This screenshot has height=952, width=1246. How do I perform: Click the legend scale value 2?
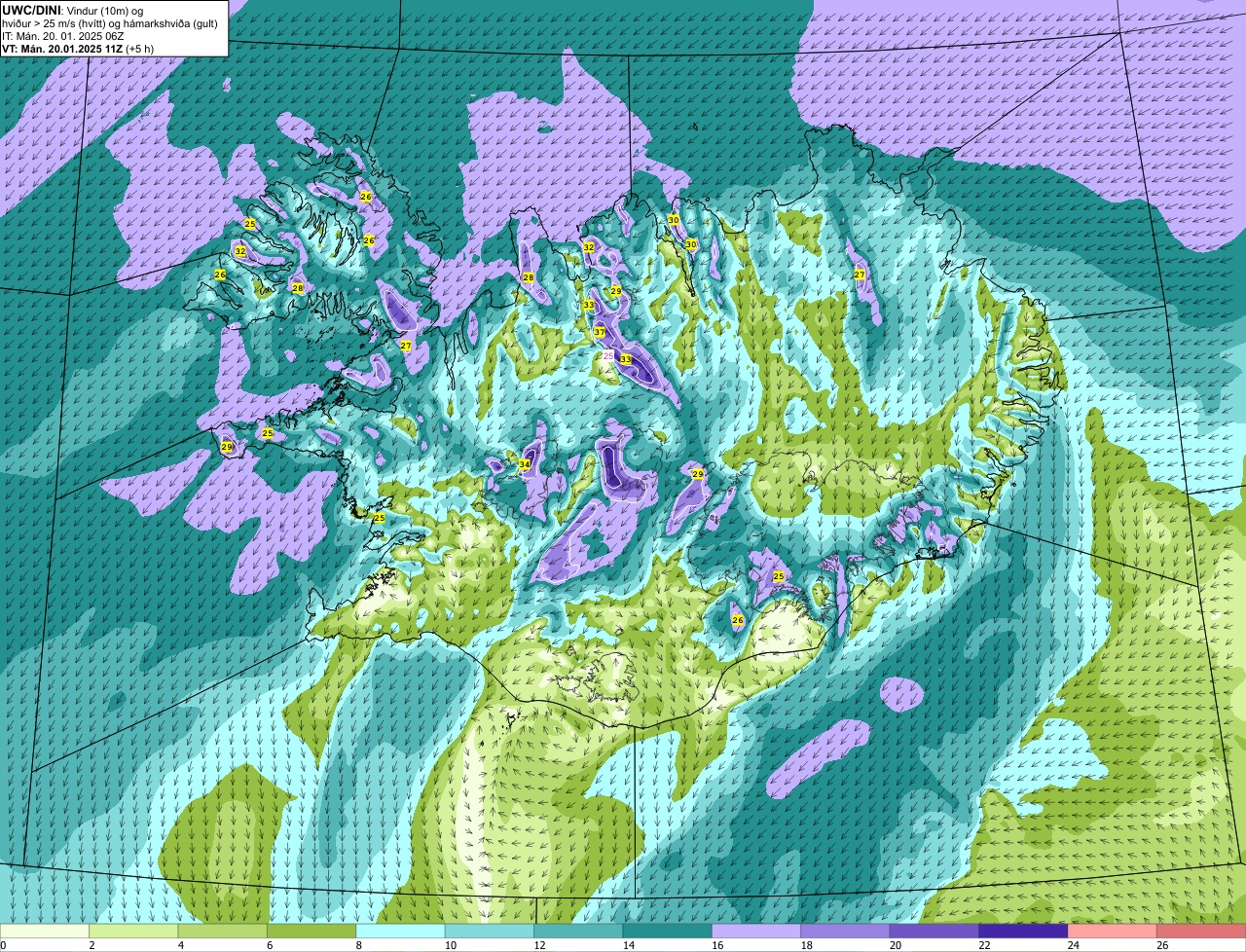click(x=92, y=945)
